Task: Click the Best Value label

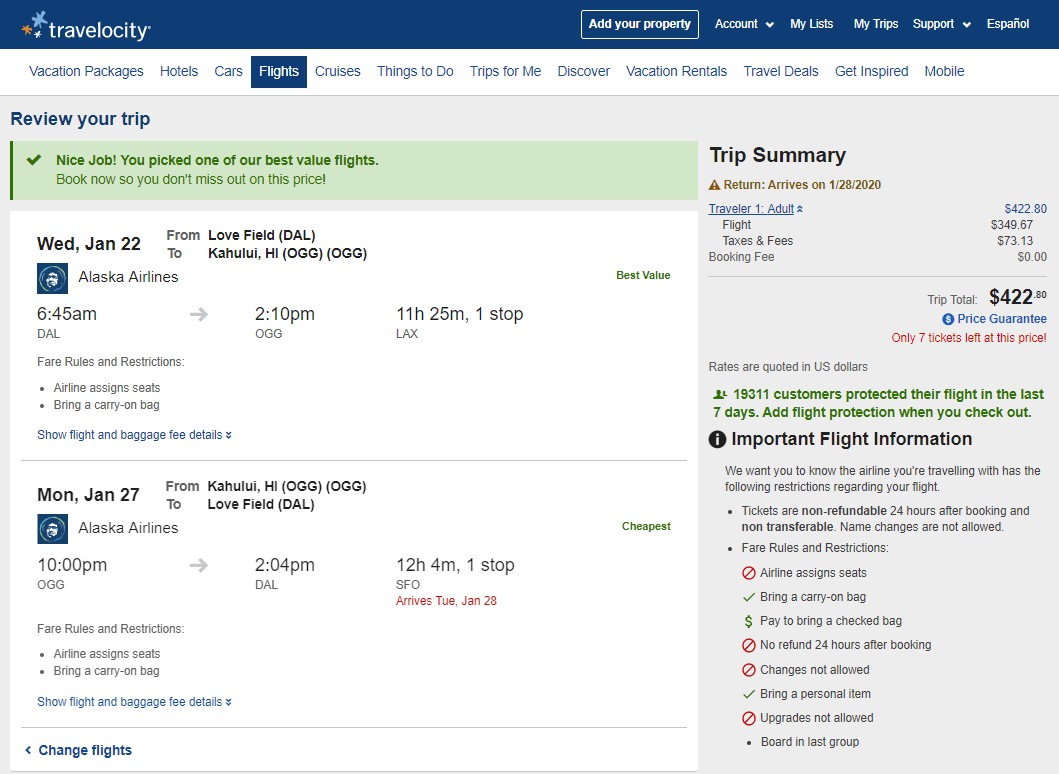Action: pos(643,276)
